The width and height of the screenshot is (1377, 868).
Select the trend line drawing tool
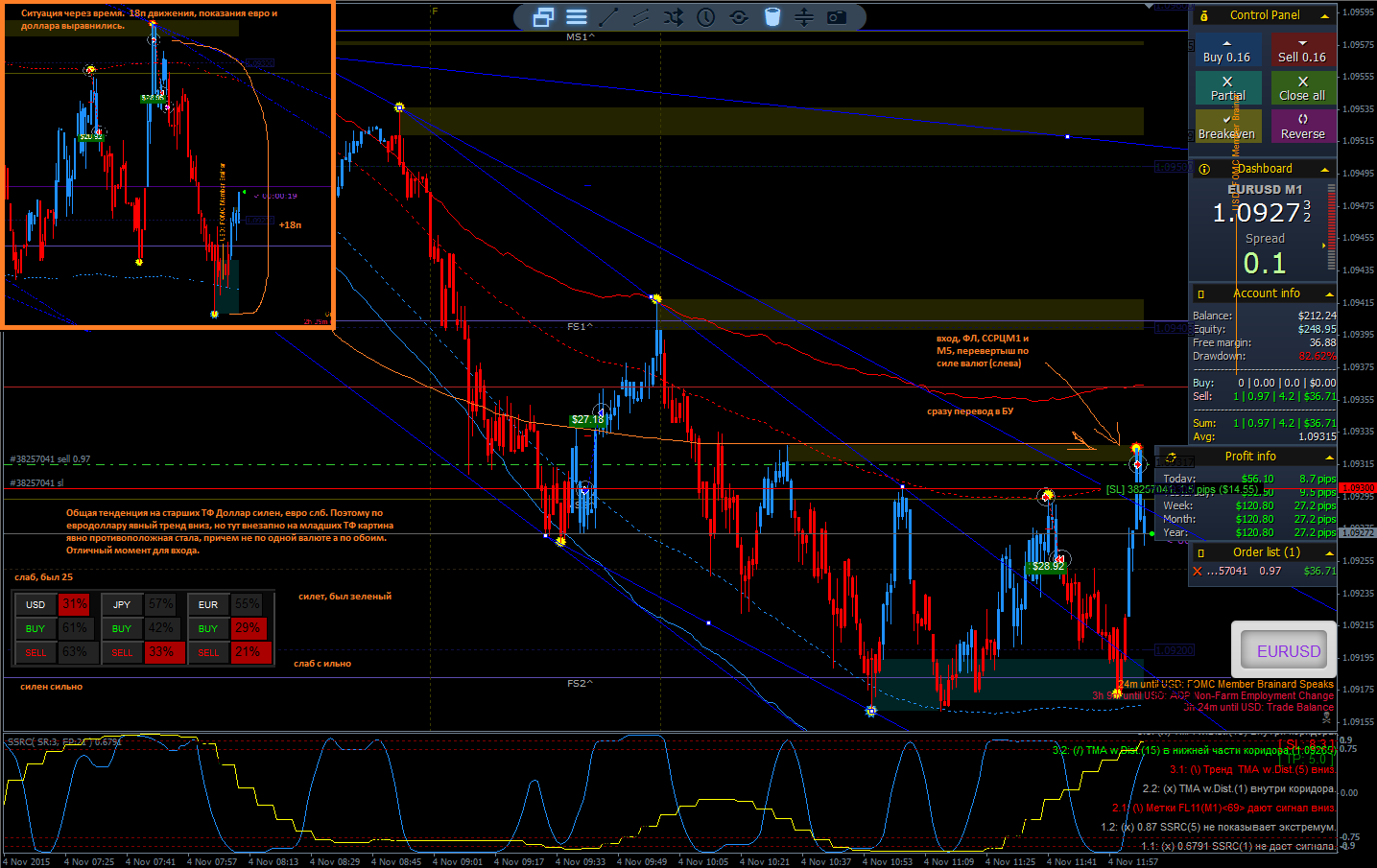point(608,17)
